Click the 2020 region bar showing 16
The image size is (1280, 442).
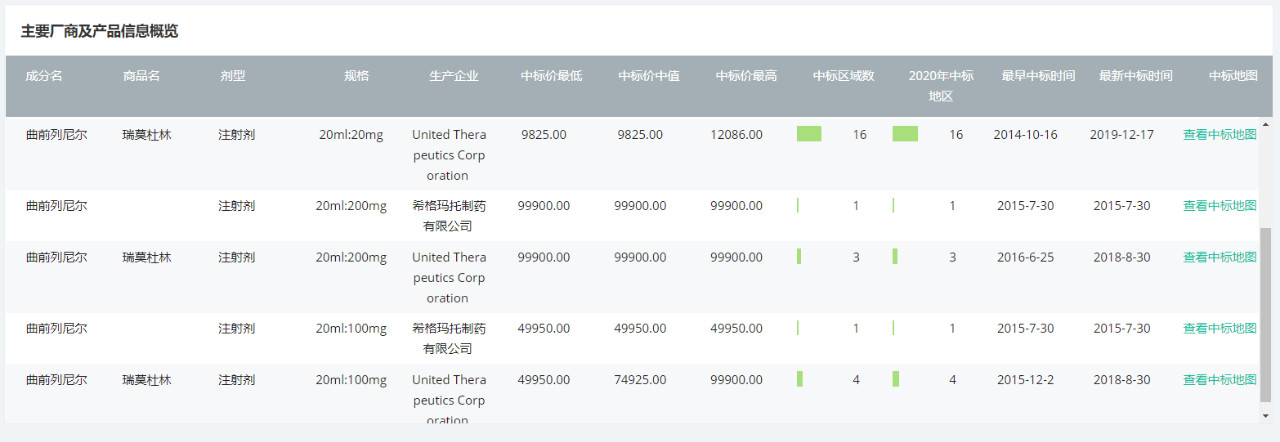click(905, 134)
